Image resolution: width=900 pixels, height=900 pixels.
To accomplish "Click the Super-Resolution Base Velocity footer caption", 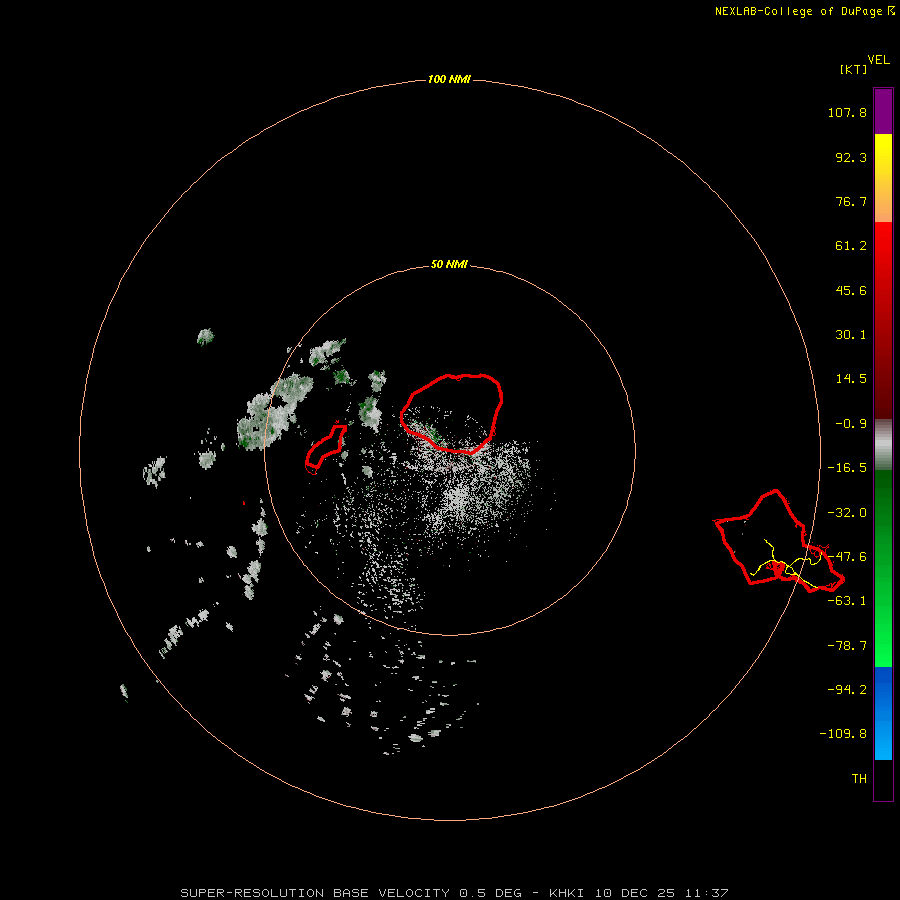I will tap(454, 893).
